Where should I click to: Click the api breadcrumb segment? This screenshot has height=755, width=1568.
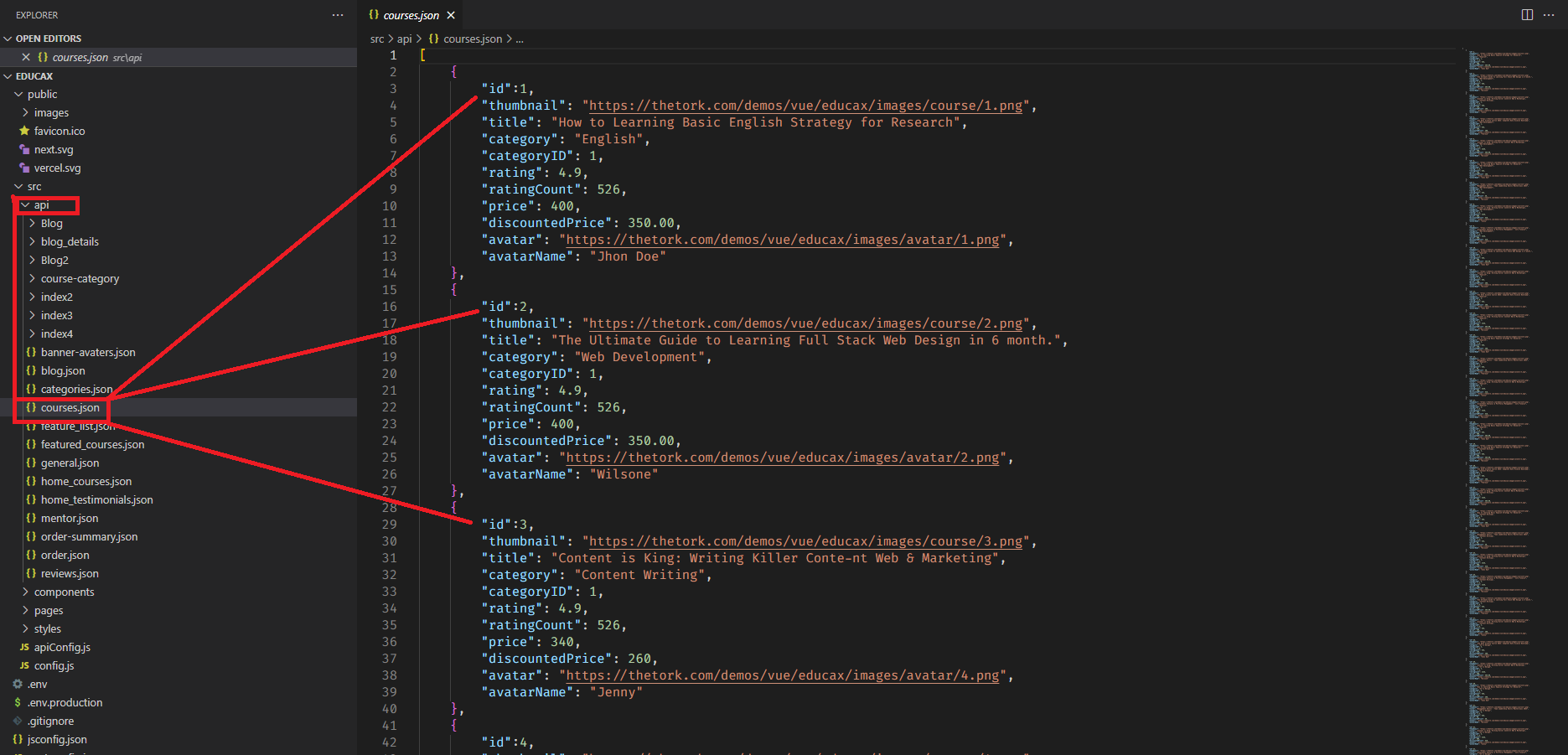click(404, 39)
